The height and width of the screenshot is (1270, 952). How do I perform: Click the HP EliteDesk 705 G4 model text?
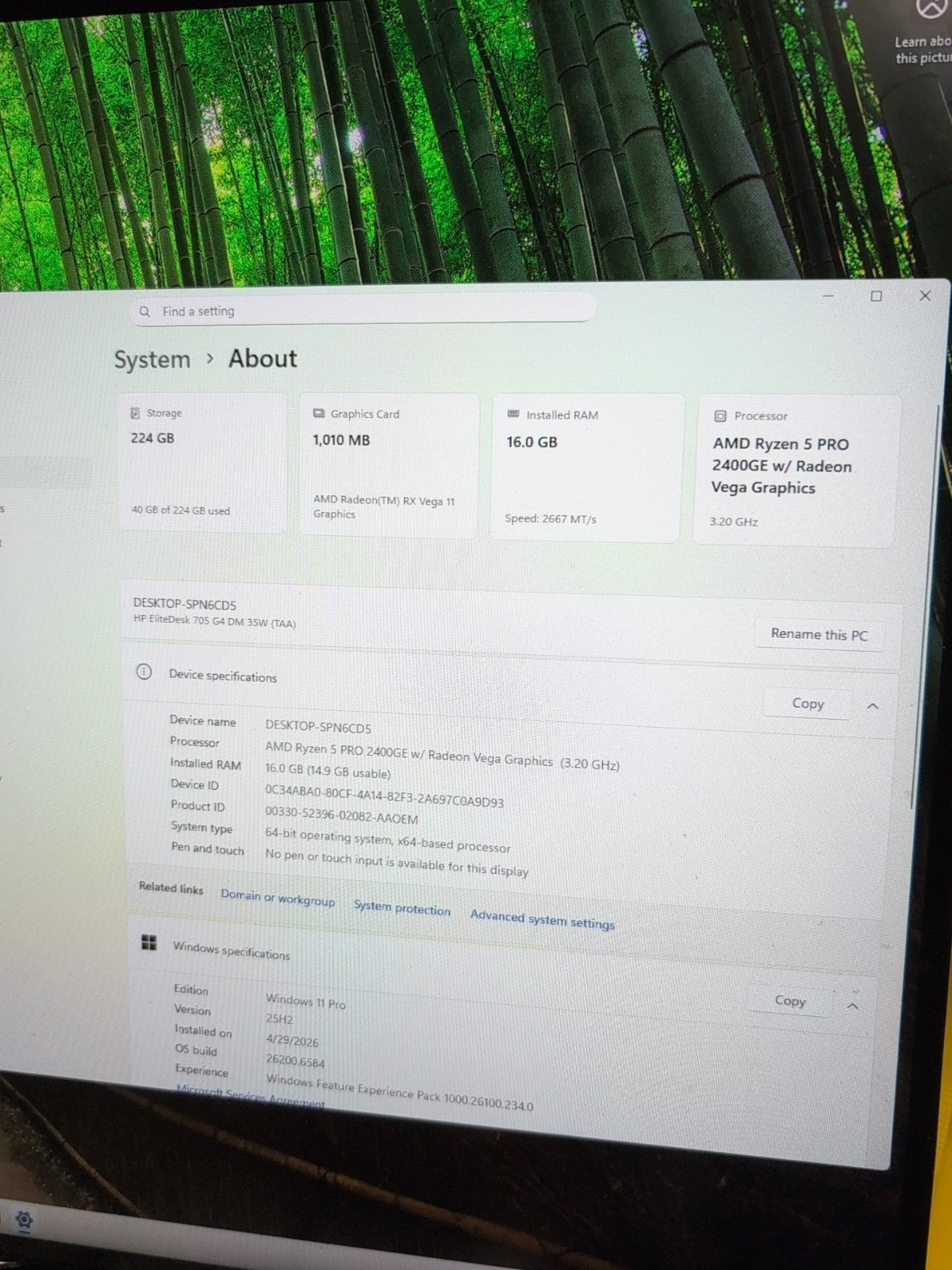[214, 622]
